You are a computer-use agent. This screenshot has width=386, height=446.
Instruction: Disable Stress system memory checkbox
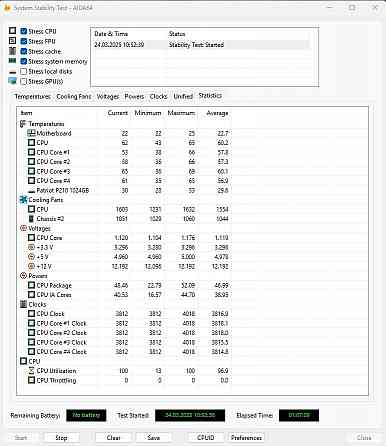pyautogui.click(x=23, y=61)
